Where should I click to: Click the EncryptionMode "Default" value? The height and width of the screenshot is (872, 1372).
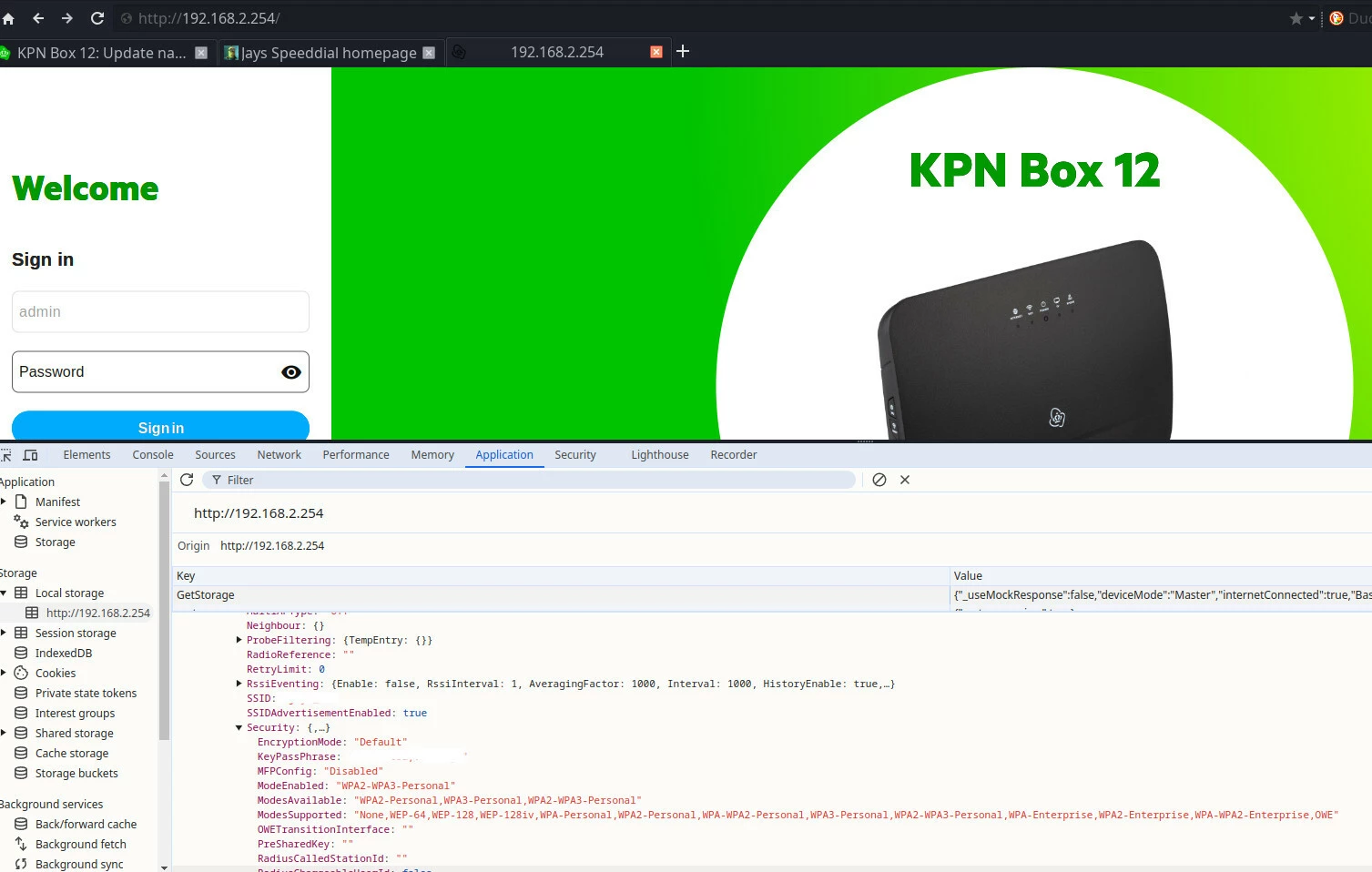pyautogui.click(x=381, y=742)
